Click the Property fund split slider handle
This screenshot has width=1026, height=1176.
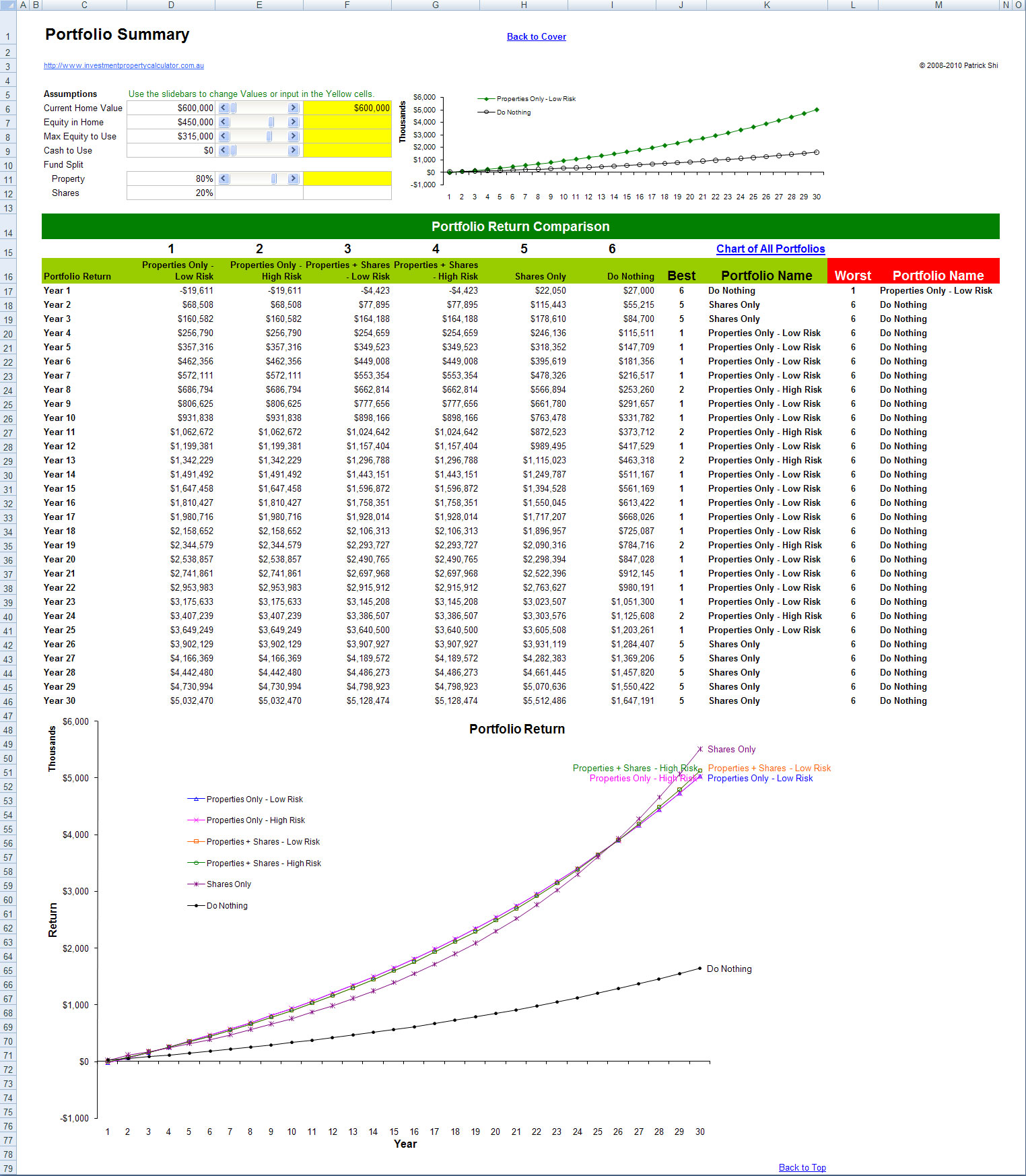coord(274,178)
